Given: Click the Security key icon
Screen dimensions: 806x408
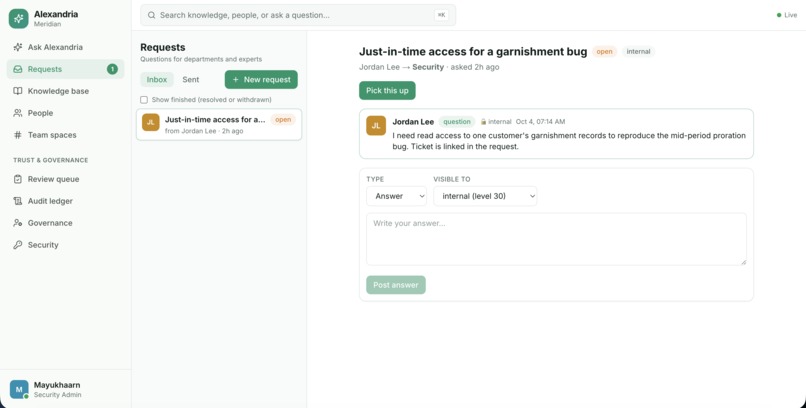Looking at the screenshot, I should point(18,245).
